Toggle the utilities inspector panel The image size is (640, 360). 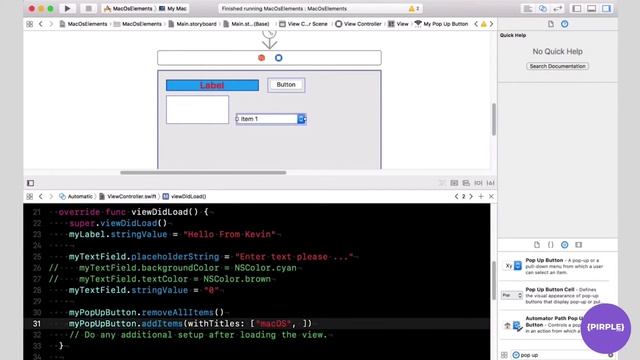(607, 9)
